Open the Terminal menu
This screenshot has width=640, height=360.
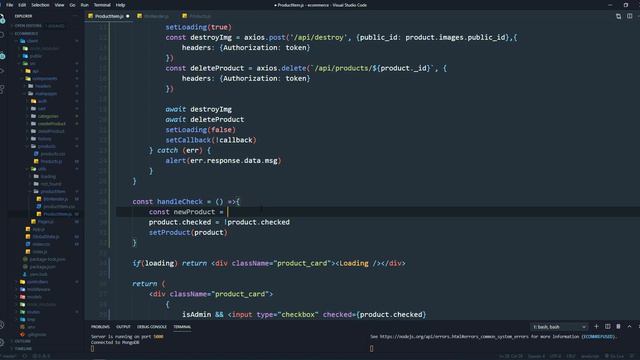102,5
